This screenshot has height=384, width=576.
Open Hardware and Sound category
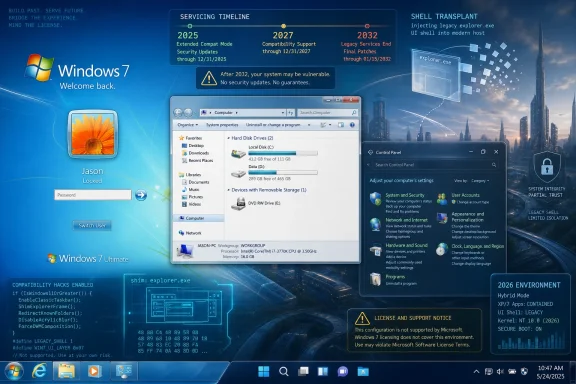coord(406,245)
